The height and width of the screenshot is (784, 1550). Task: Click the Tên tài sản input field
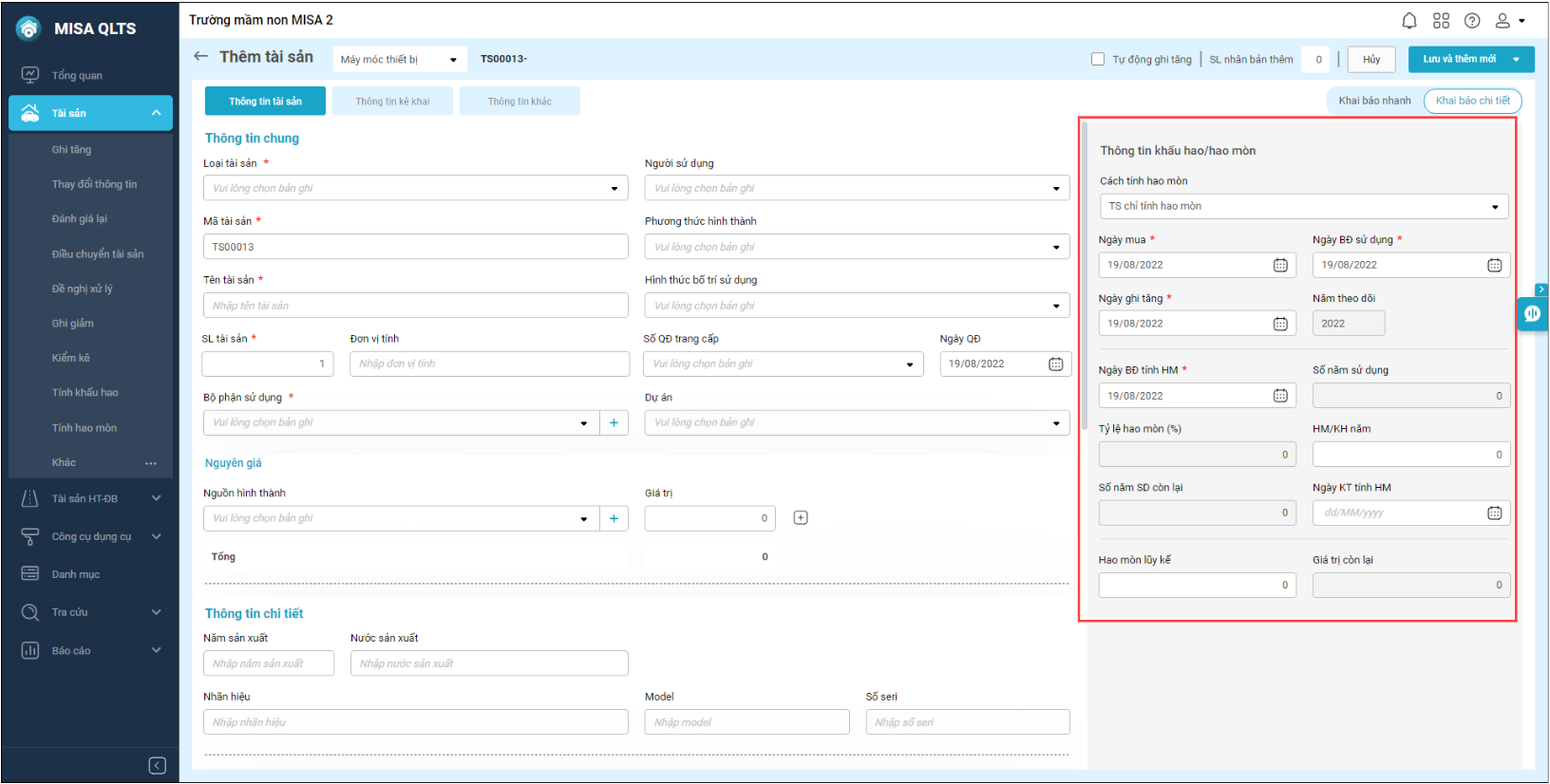[x=415, y=306]
